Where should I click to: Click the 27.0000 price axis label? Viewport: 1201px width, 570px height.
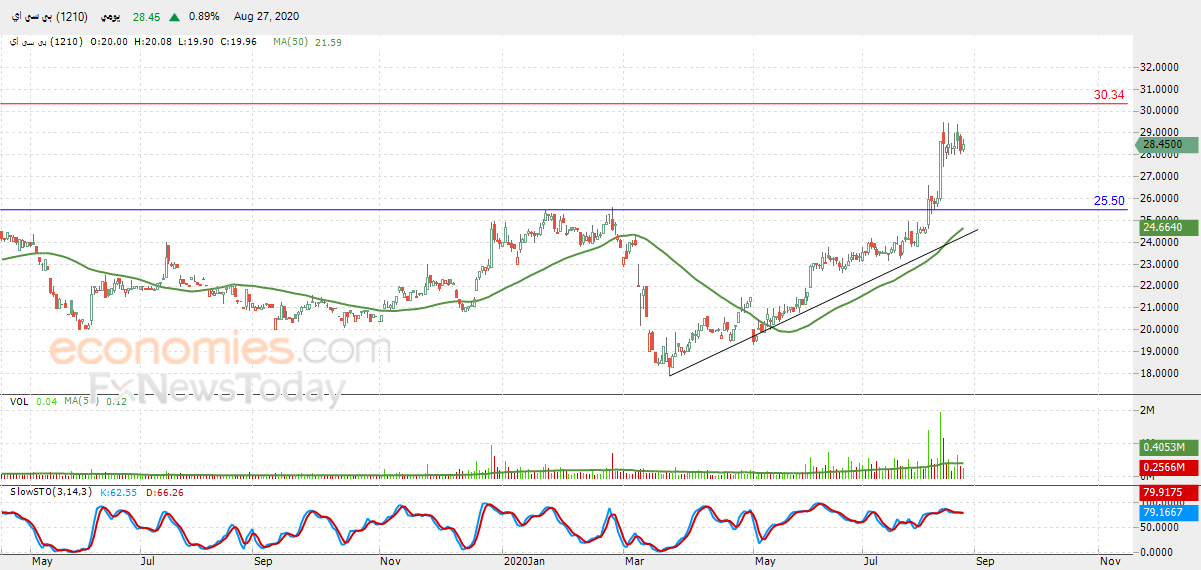pos(1161,176)
